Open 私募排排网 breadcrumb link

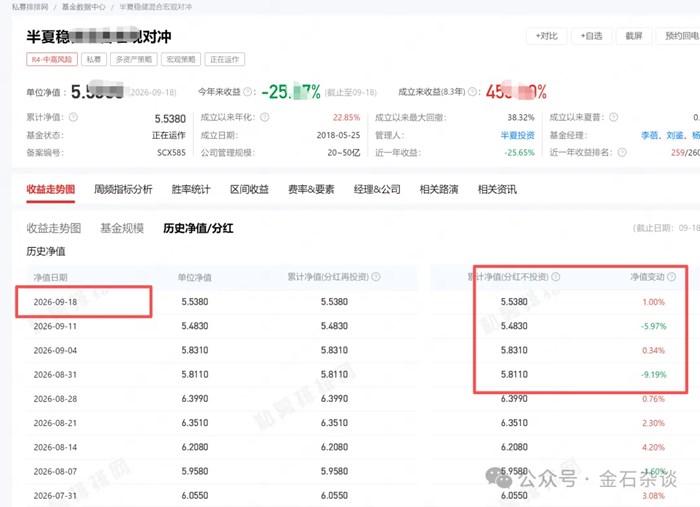(x=30, y=7)
